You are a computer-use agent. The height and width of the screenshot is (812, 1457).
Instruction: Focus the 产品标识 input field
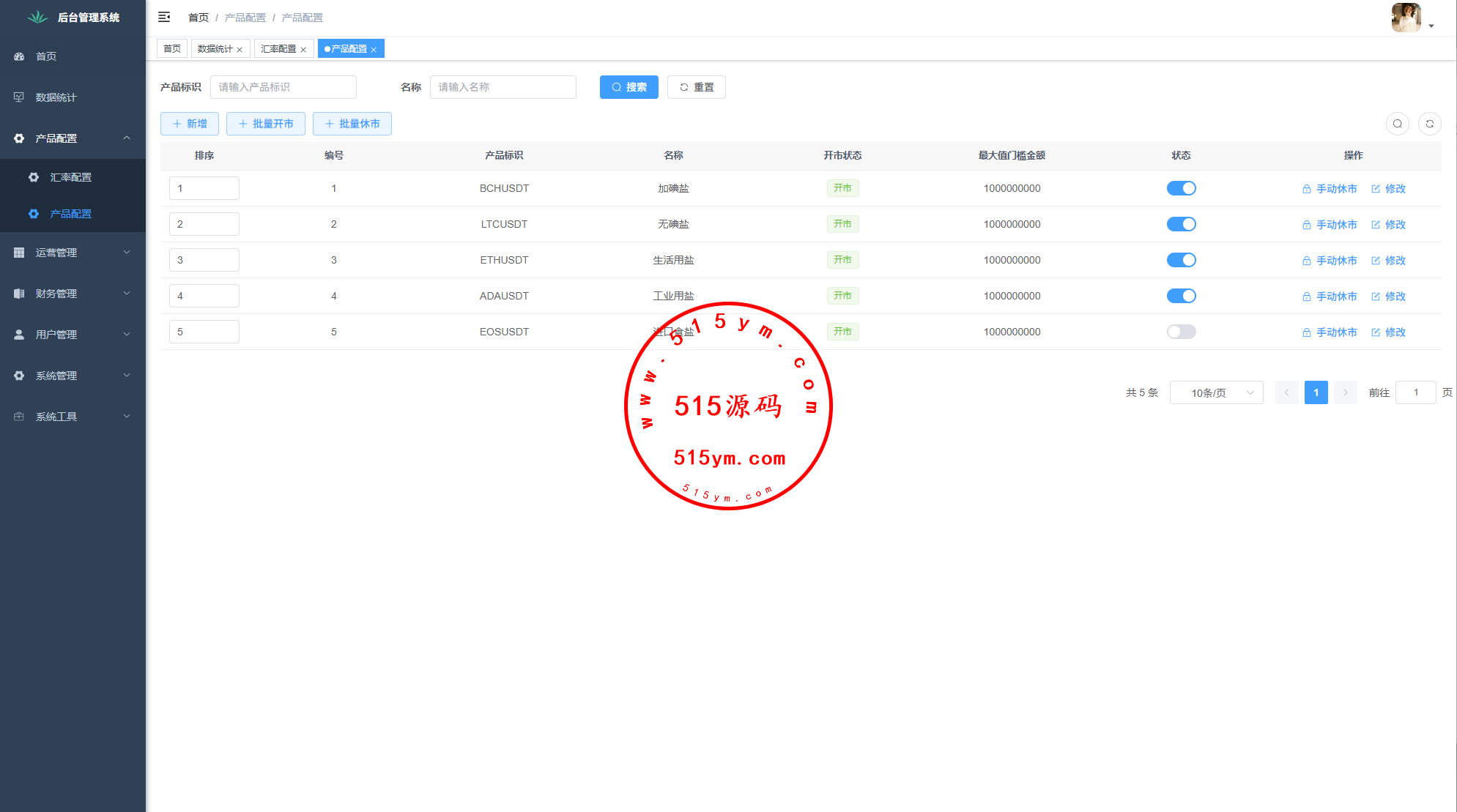(283, 87)
